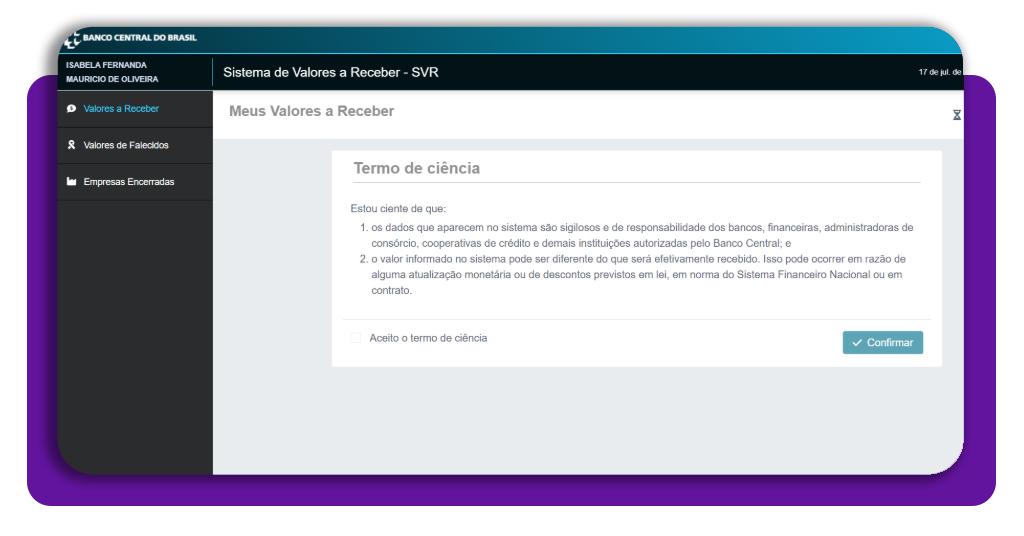Click the date '17 de jul.' in header
1024x536 pixels.
point(939,72)
